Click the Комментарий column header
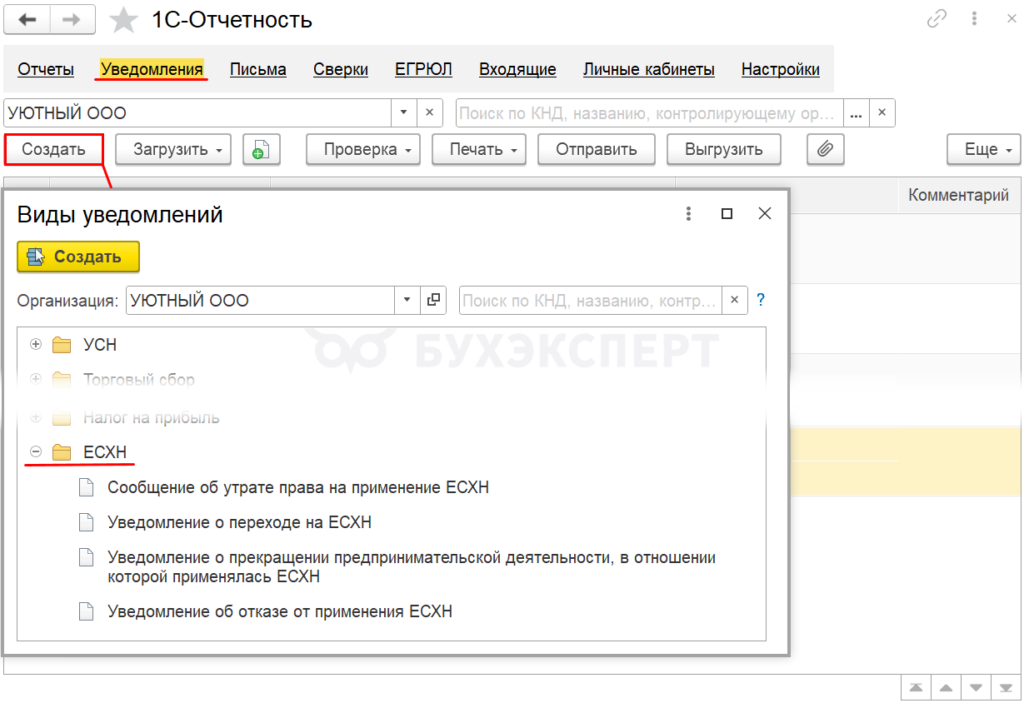This screenshot has width=1024, height=703. 958,195
